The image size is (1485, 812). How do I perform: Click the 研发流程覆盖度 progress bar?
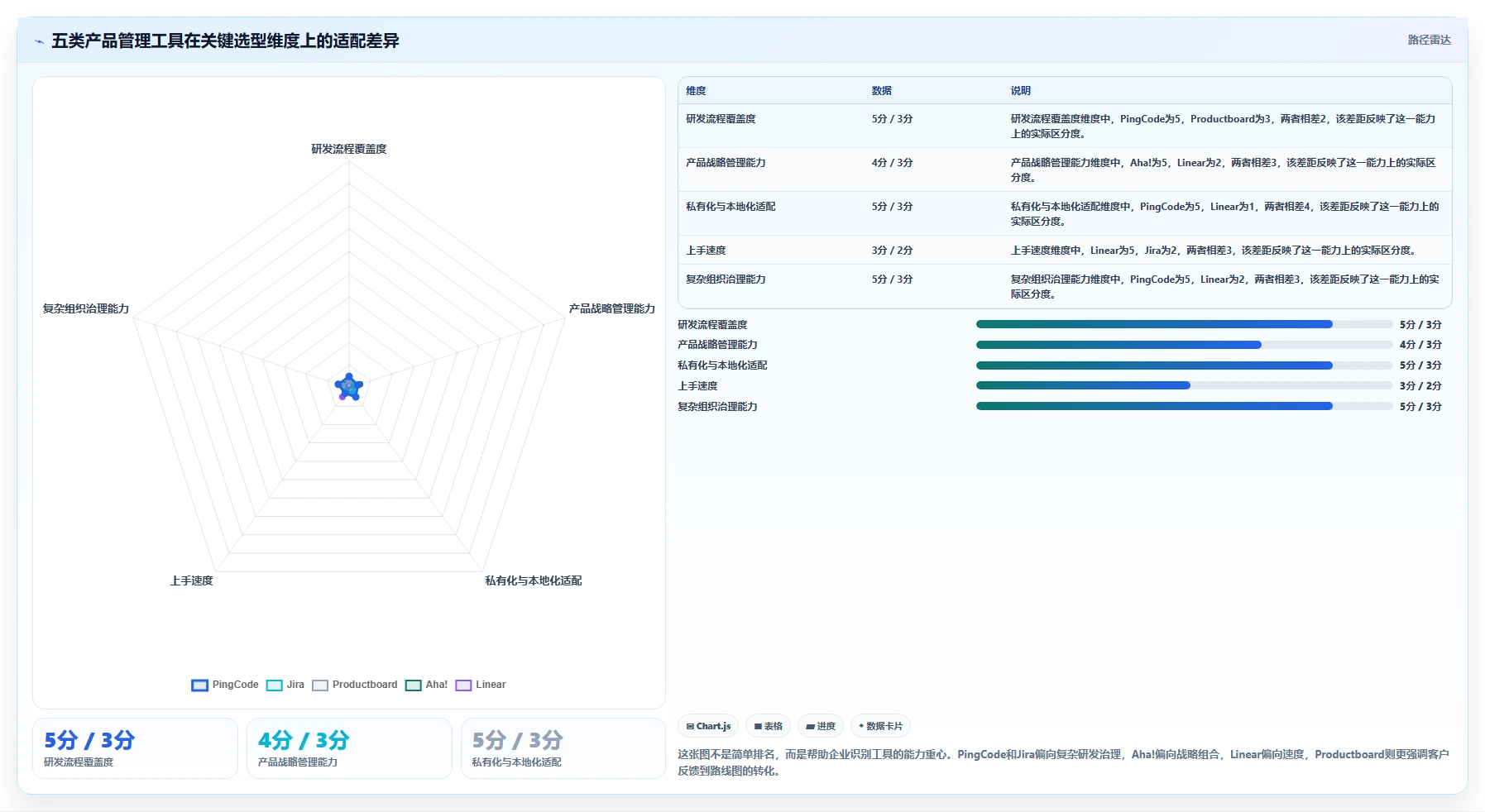click(1184, 324)
